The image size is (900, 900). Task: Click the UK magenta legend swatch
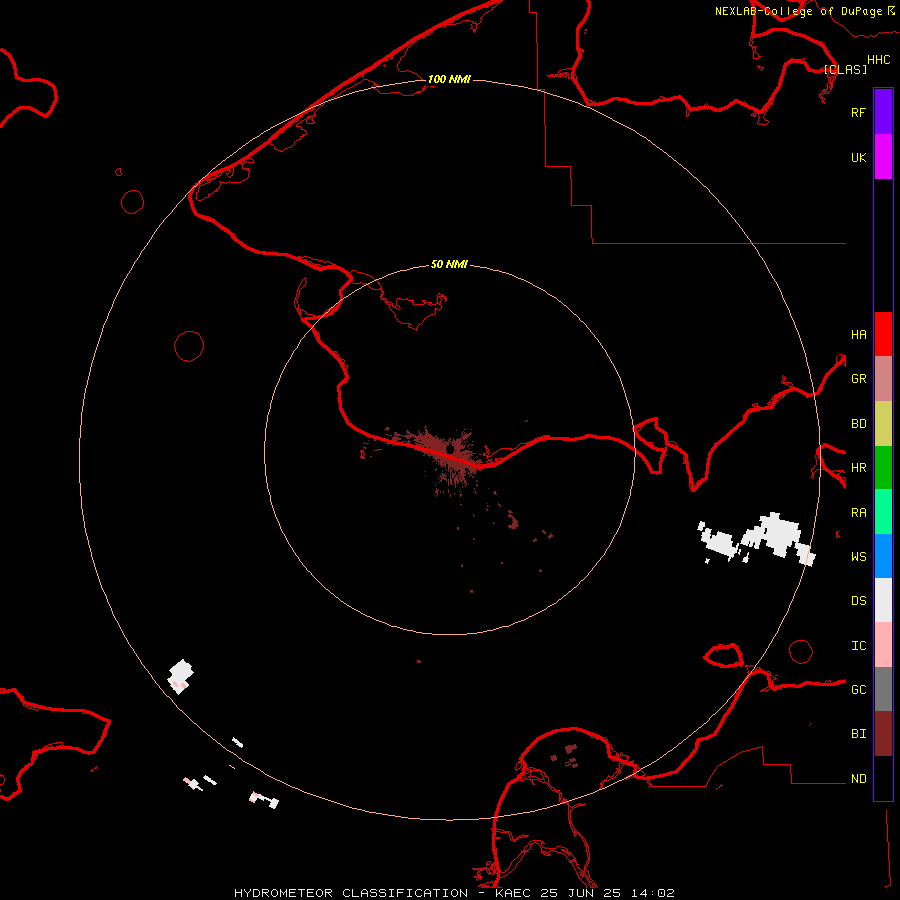click(883, 157)
